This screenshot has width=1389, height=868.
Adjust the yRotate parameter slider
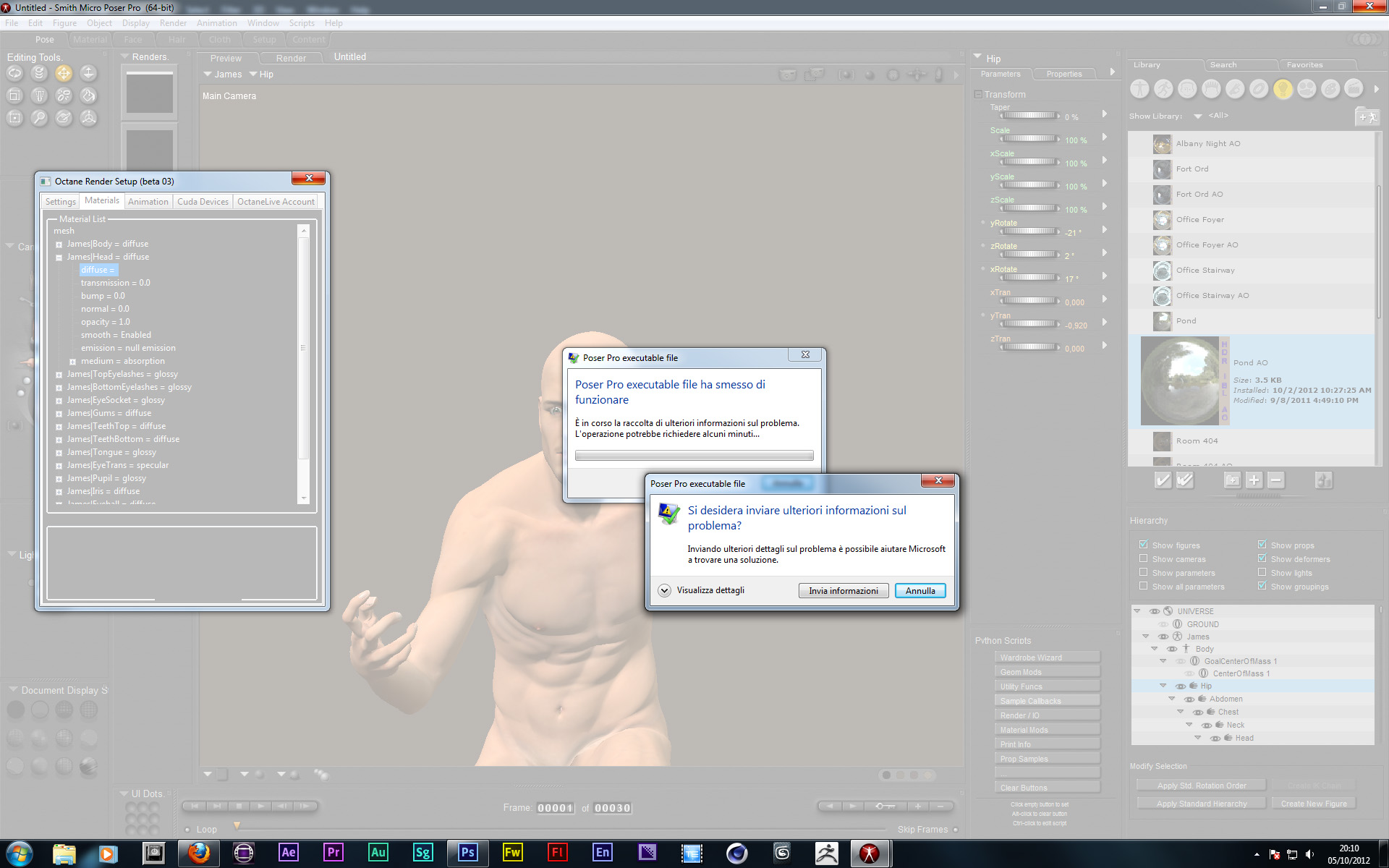point(1030,231)
